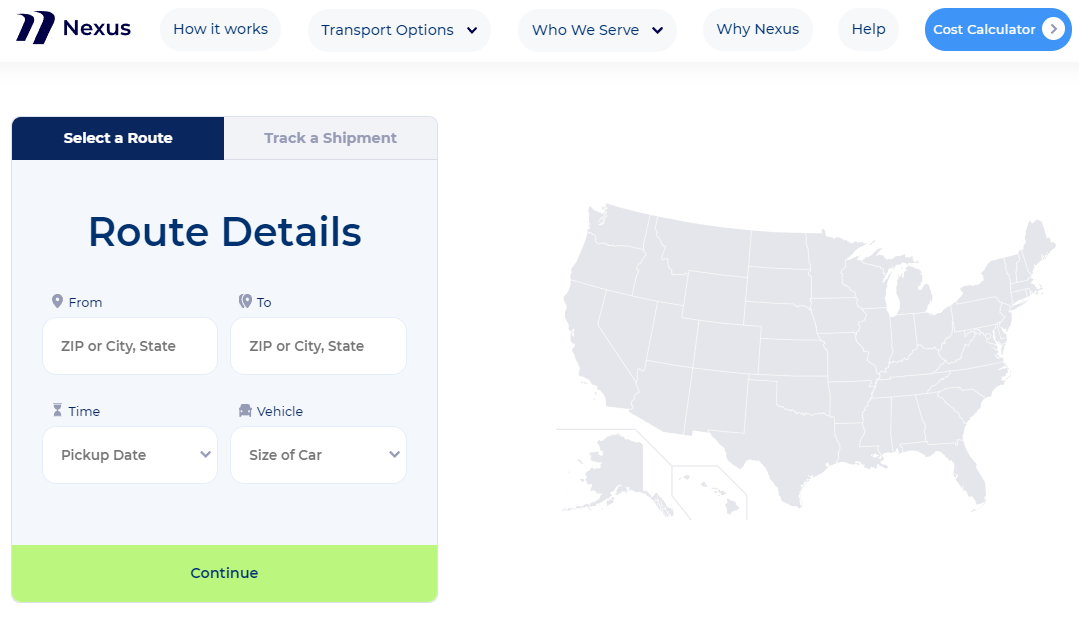Screen dimensions: 1079x621
Task: Click the arrow circle icon in Cost Calculator
Action: (x=1053, y=29)
